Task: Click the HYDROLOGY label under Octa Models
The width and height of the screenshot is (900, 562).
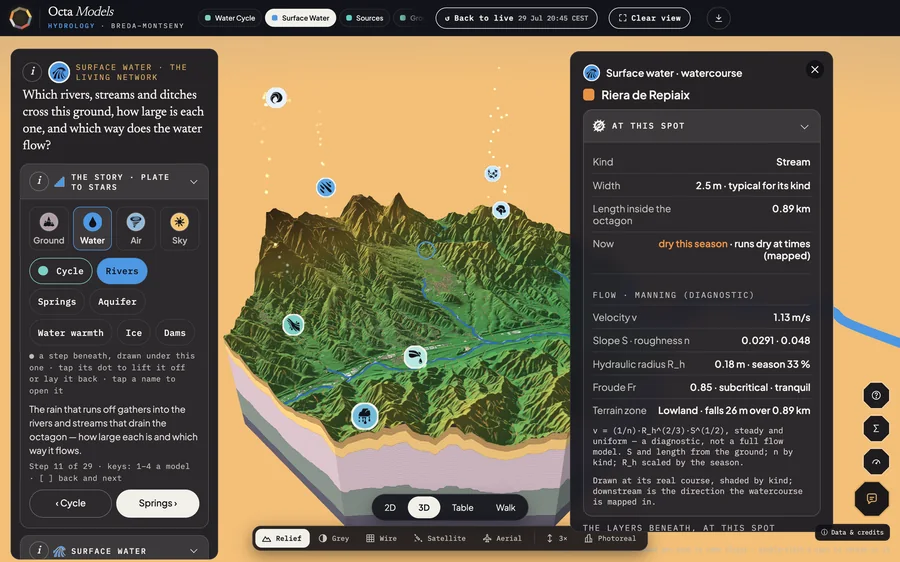Action: click(x=71, y=26)
